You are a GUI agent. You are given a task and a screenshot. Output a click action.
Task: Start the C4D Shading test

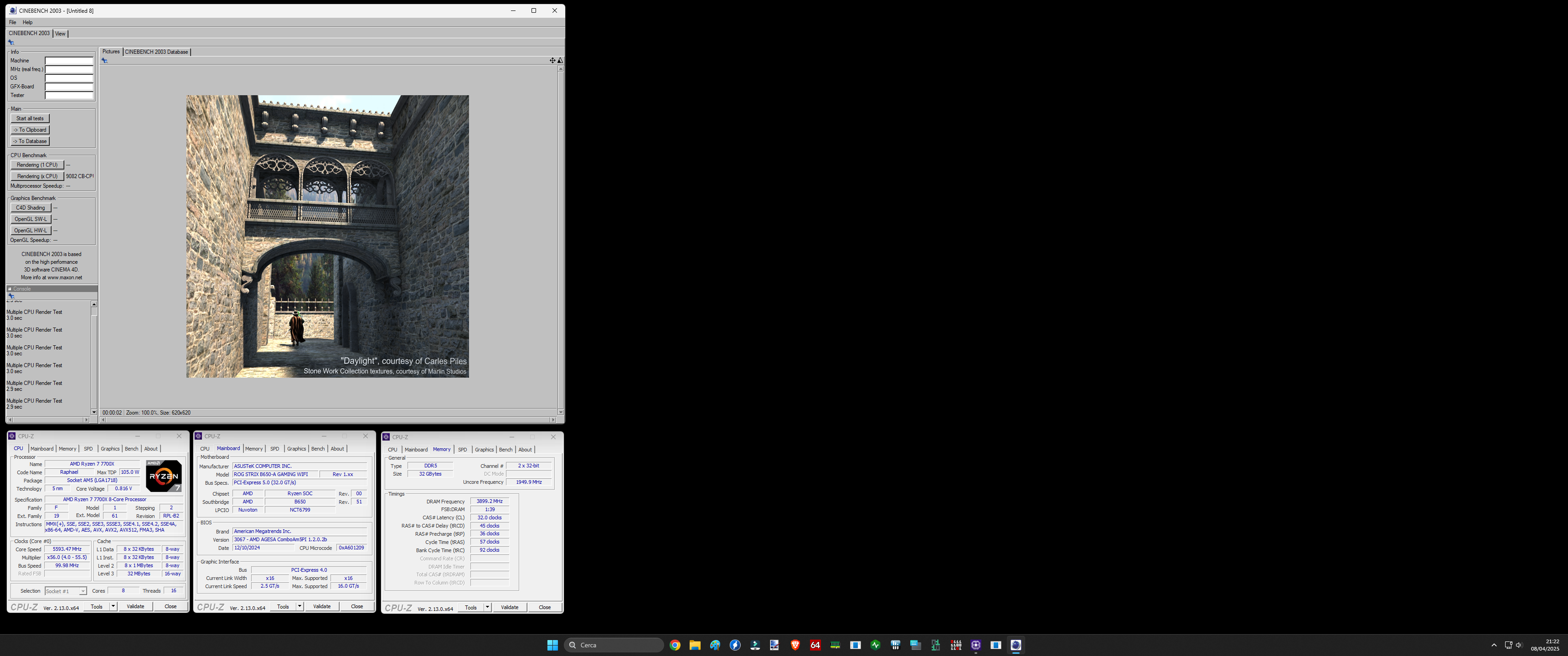point(31,208)
